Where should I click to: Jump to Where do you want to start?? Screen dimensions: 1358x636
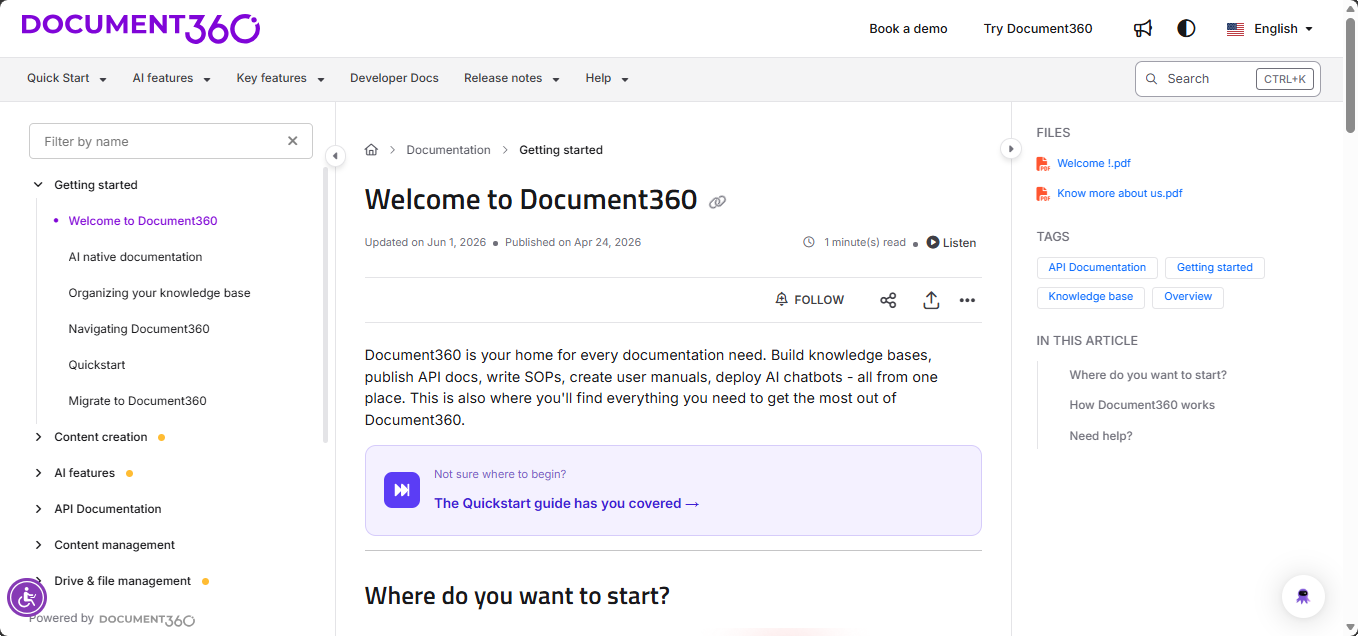pos(1148,375)
